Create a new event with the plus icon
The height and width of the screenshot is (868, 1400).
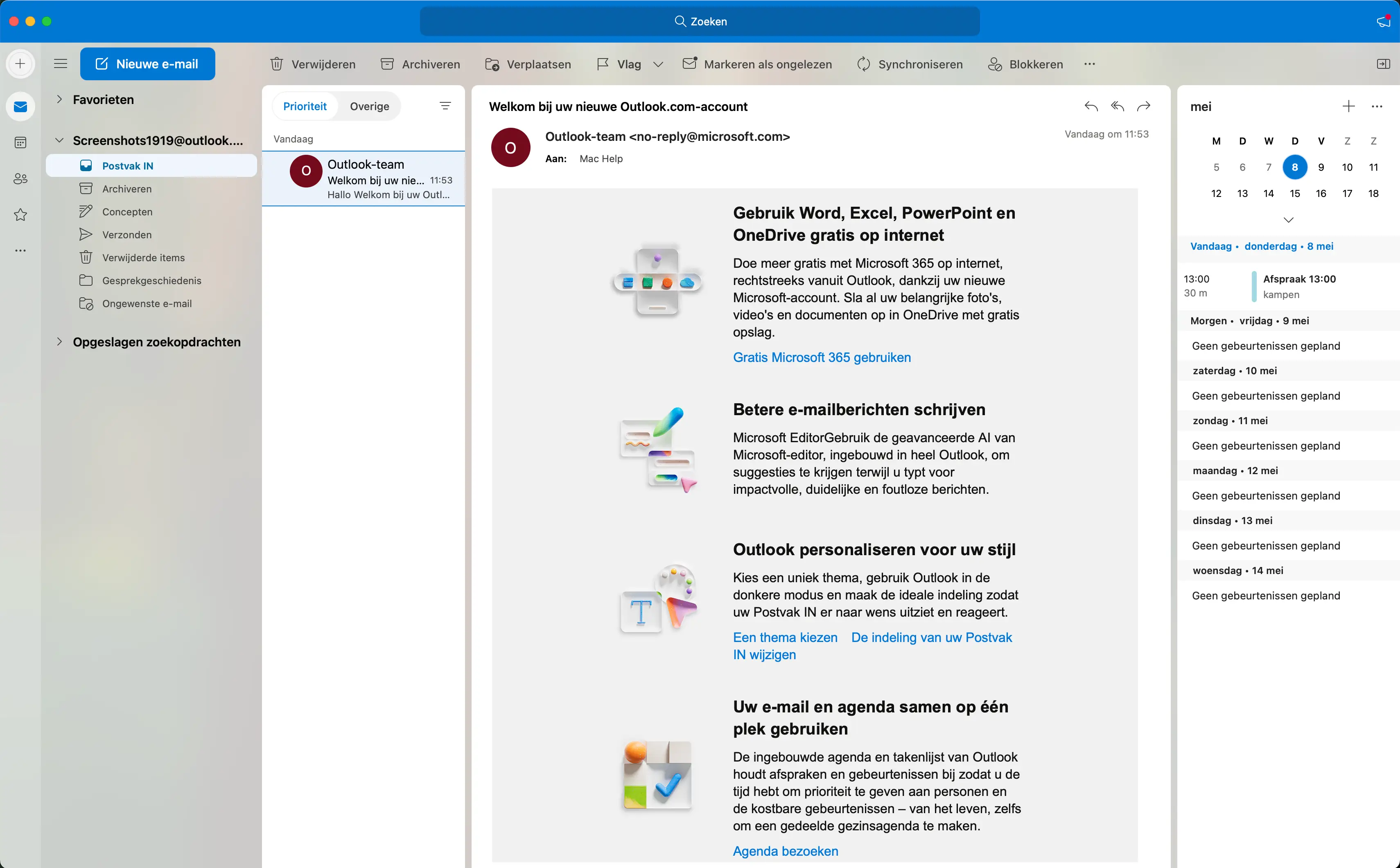1348,106
